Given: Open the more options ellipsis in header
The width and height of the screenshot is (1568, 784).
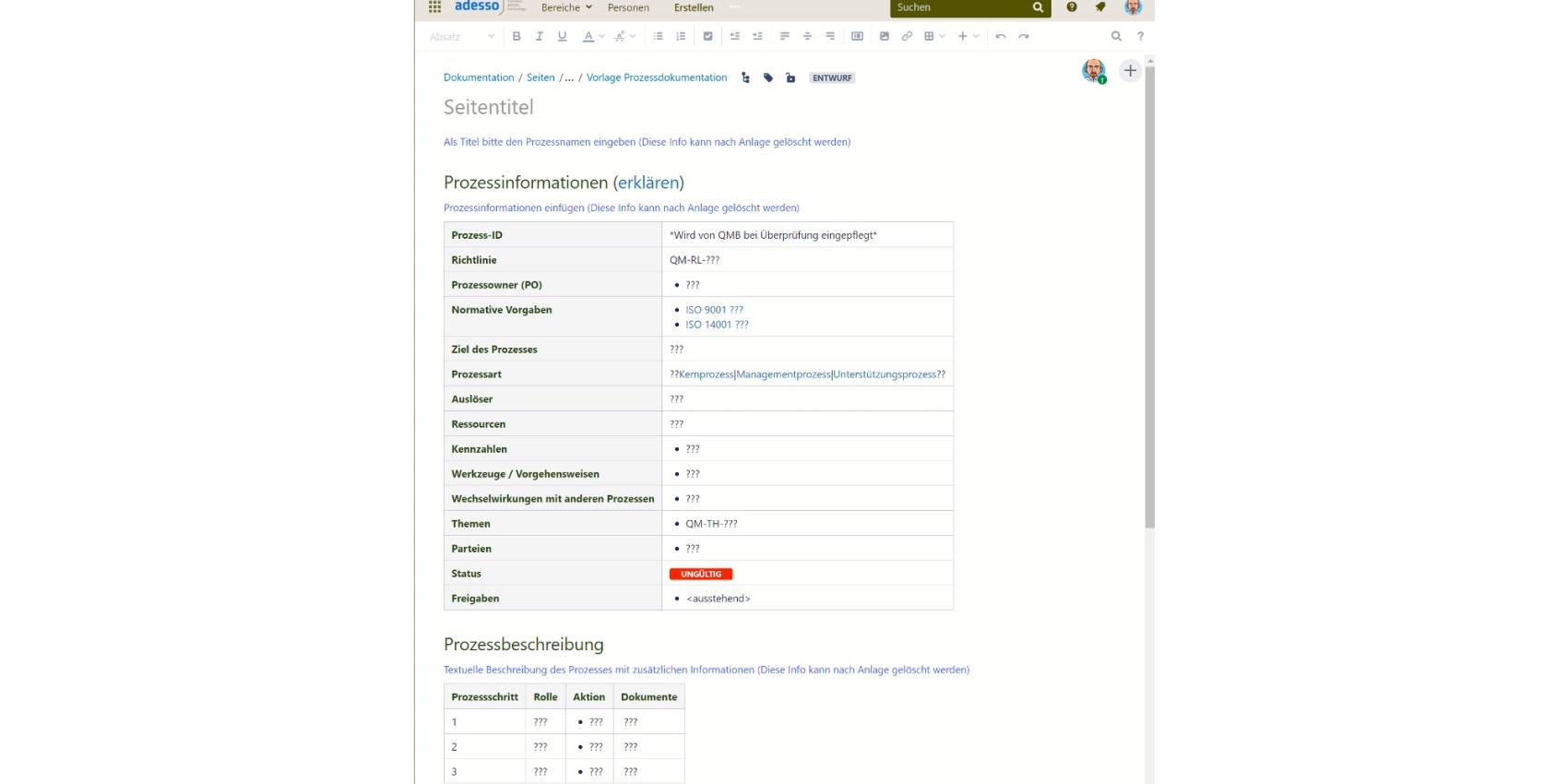Looking at the screenshot, I should point(735,7).
